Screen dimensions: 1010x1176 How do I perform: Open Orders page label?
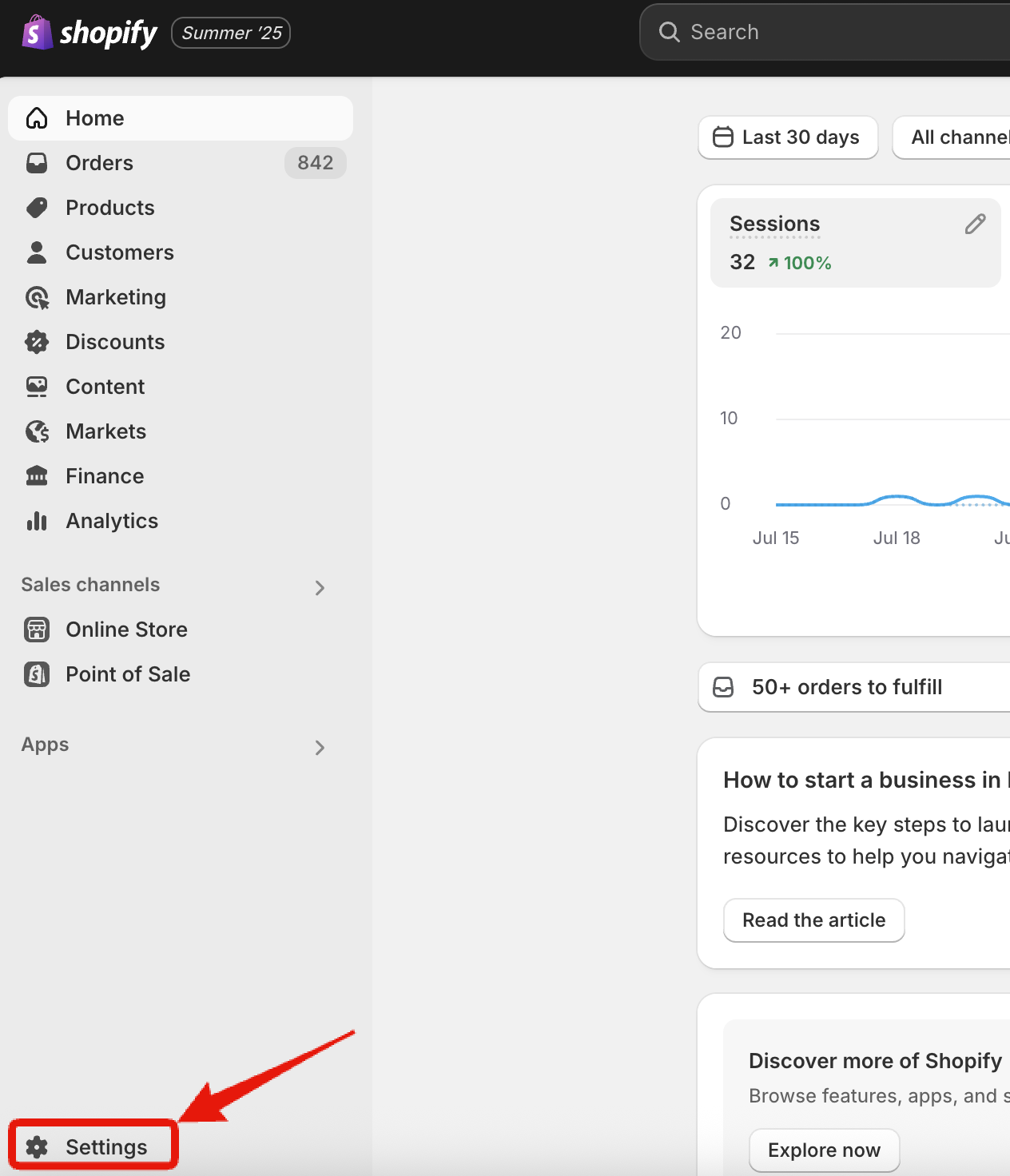[99, 163]
